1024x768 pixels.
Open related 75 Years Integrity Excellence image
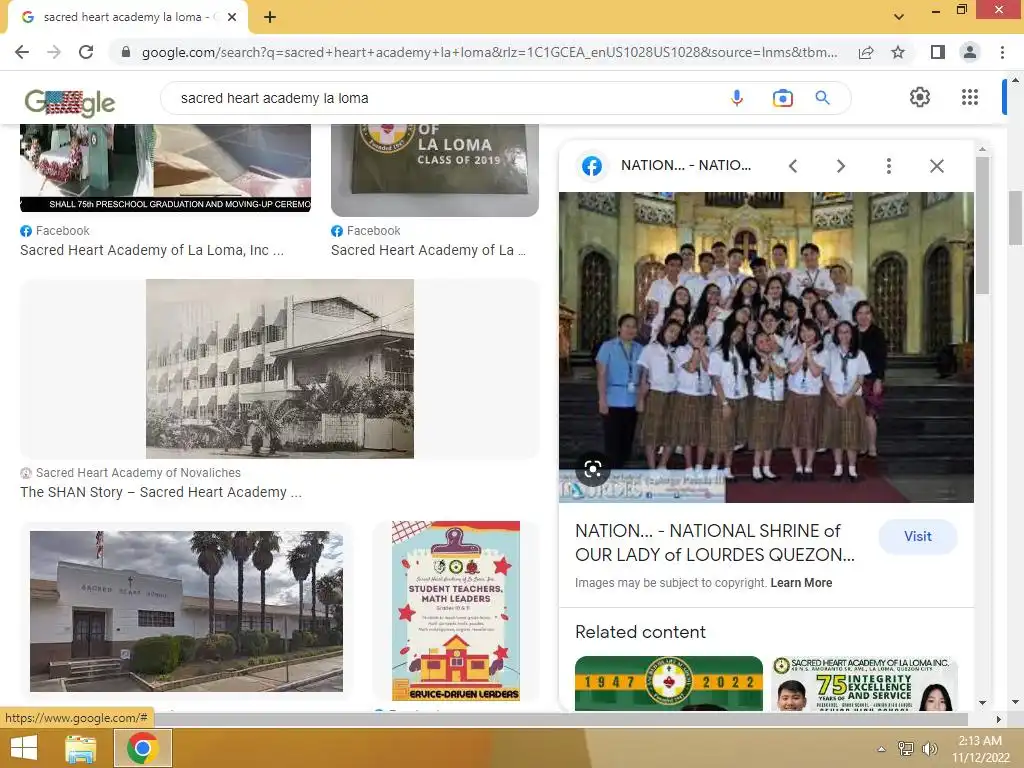[864, 683]
